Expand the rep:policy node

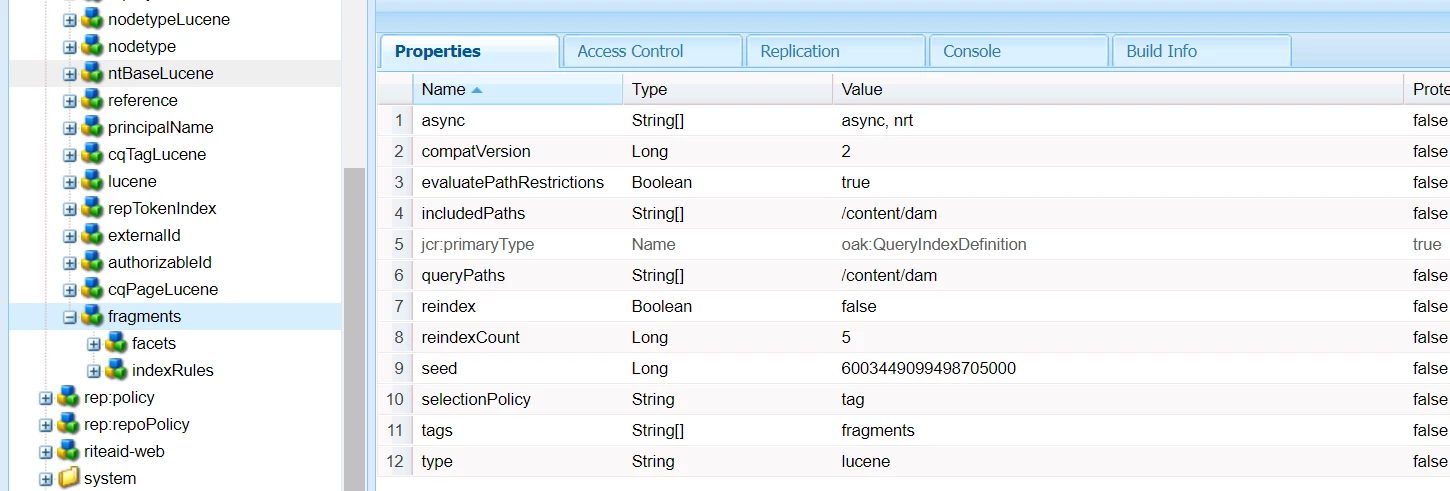coord(46,398)
